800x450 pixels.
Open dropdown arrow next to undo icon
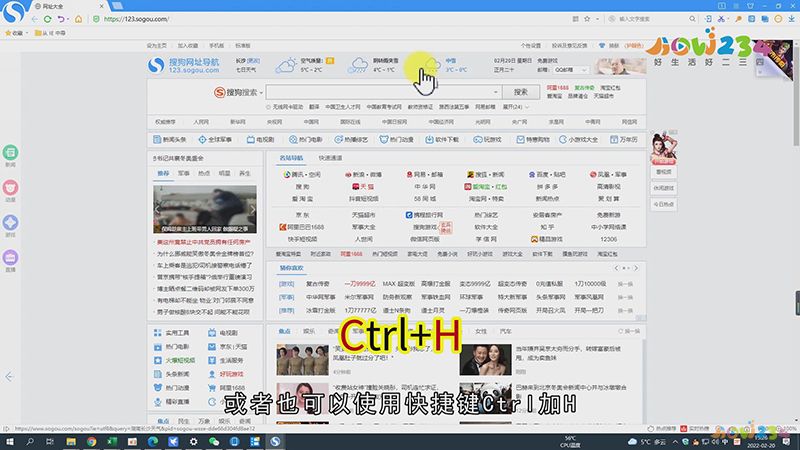[68, 19]
